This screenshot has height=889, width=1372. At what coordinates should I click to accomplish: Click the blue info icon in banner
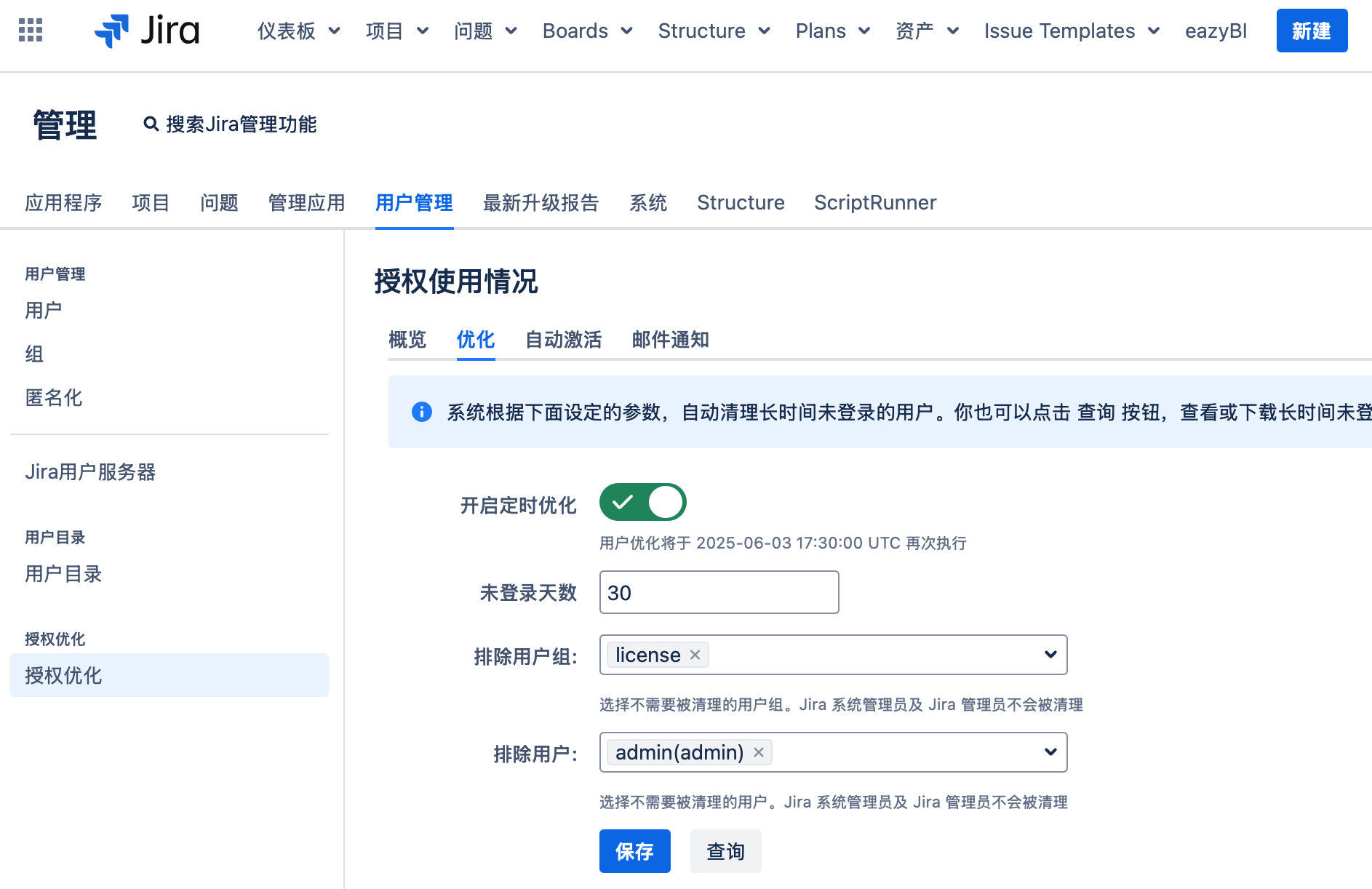(422, 412)
